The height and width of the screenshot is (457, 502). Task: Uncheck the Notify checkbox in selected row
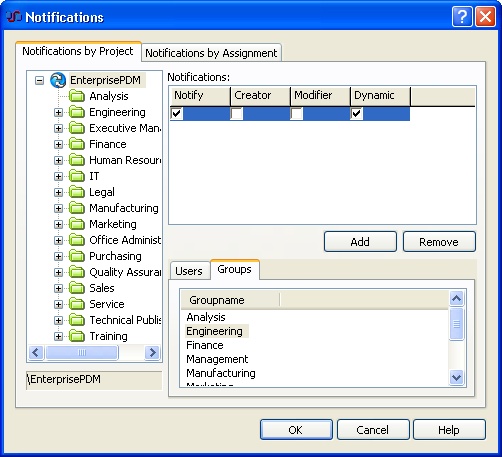177,114
